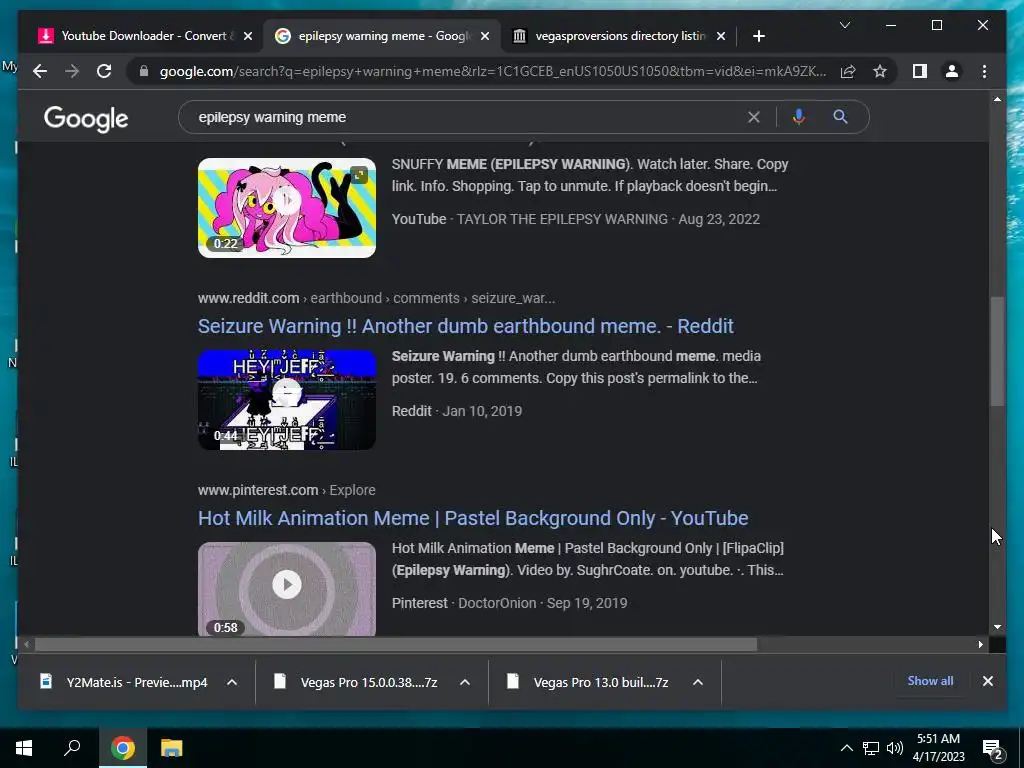This screenshot has height=768, width=1024.
Task: Open Hot Milk Animation Meme result
Action: click(x=473, y=518)
